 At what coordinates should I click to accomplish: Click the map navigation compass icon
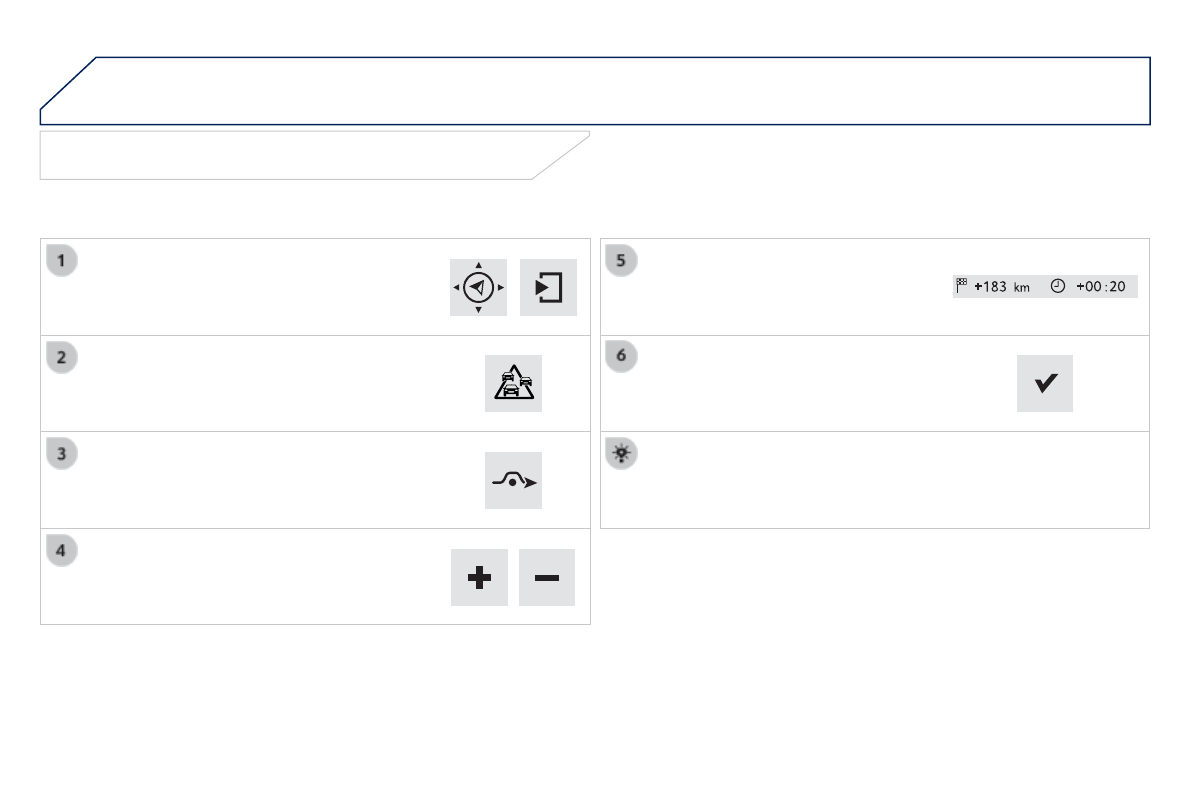tap(478, 287)
